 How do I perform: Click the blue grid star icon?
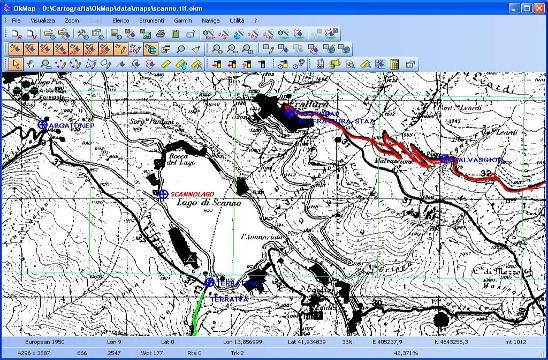380,64
